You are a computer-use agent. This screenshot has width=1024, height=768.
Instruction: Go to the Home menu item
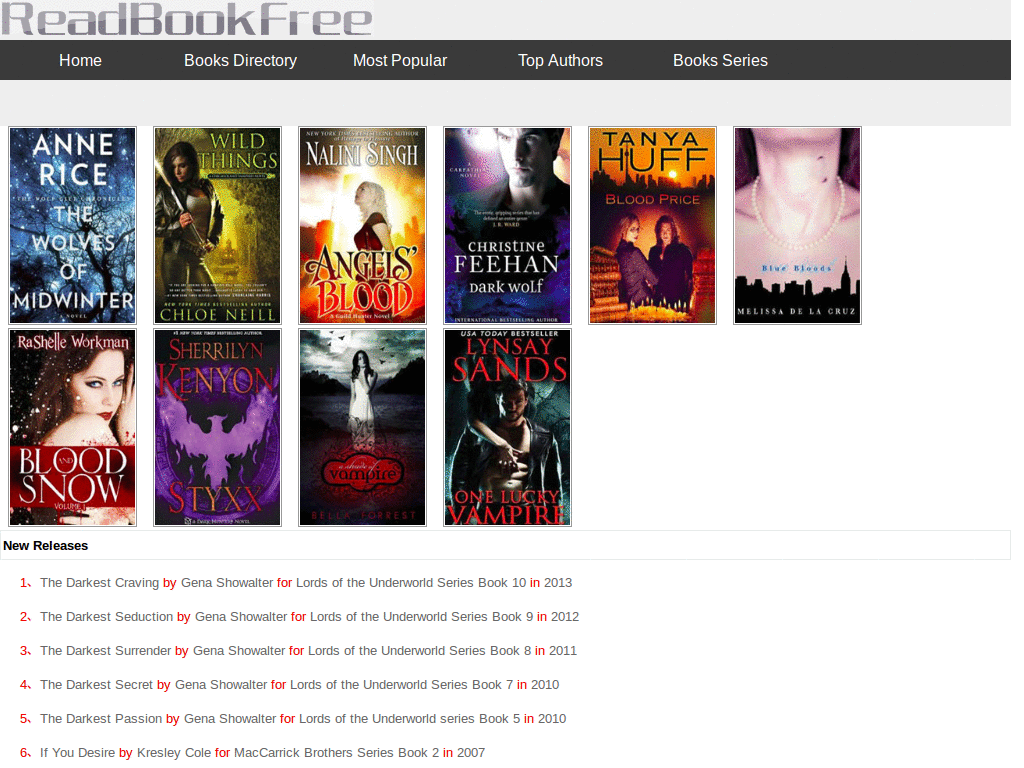click(x=80, y=60)
